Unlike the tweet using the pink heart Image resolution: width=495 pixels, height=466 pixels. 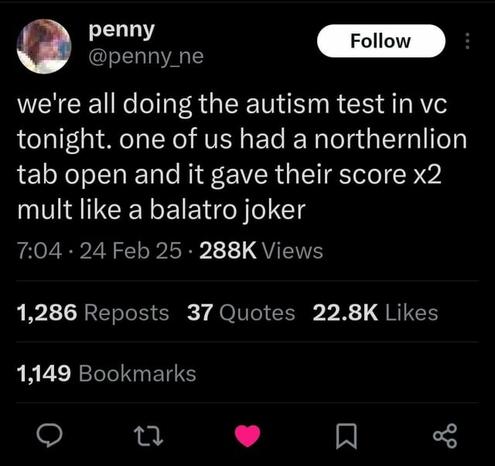(x=247, y=436)
